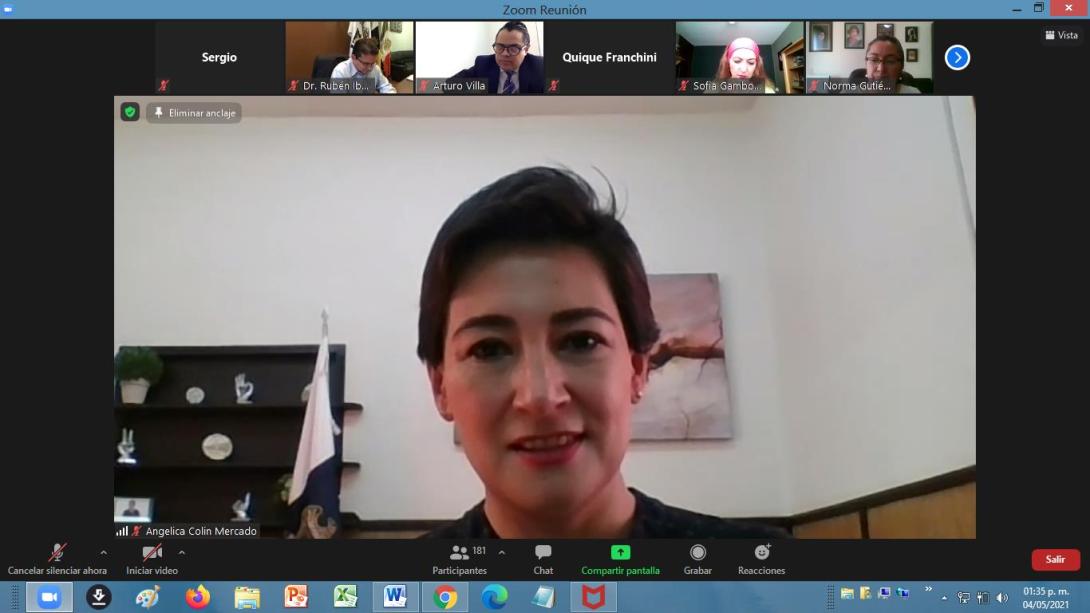The height and width of the screenshot is (613, 1090).
Task: Open the Chat panel
Action: [543, 558]
